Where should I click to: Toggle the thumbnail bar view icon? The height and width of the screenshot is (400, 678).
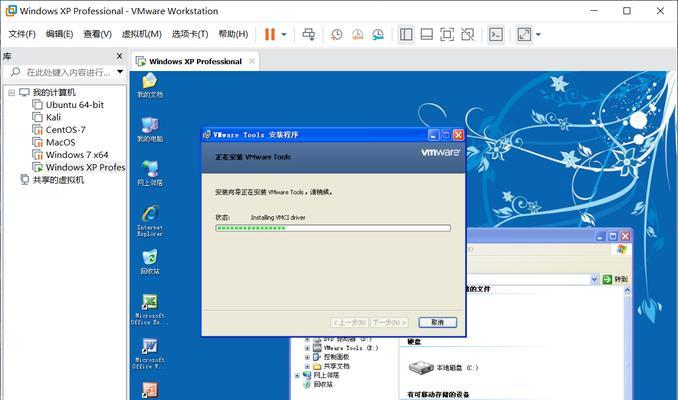point(426,35)
